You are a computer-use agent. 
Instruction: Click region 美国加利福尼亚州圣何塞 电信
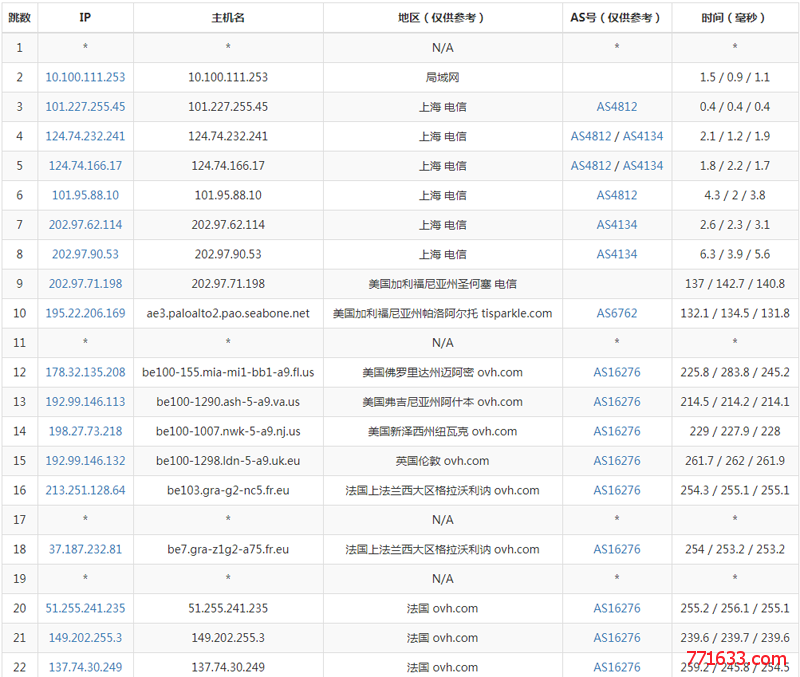pyautogui.click(x=442, y=284)
